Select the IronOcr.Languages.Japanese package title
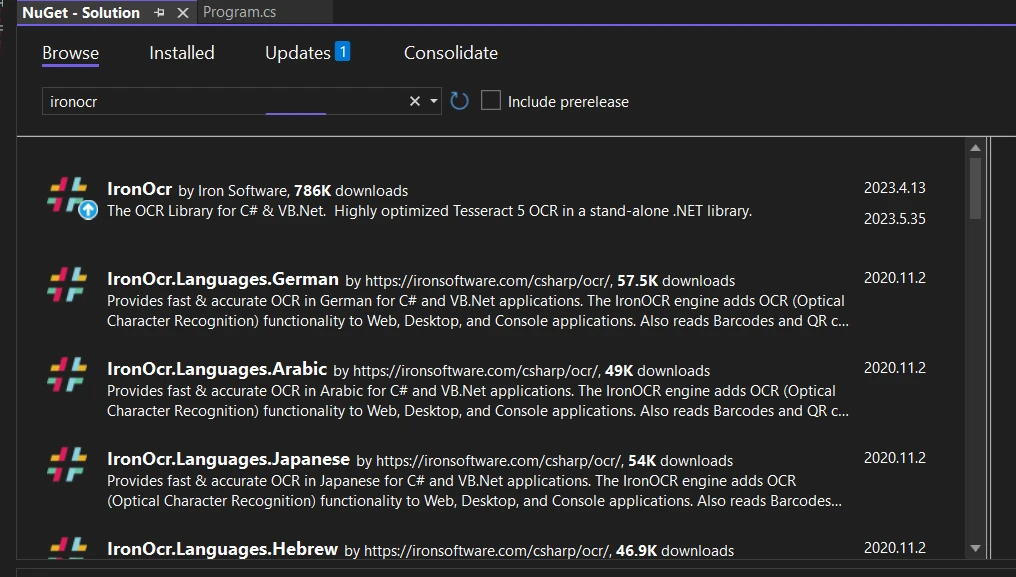The width and height of the screenshot is (1016, 577). point(228,460)
